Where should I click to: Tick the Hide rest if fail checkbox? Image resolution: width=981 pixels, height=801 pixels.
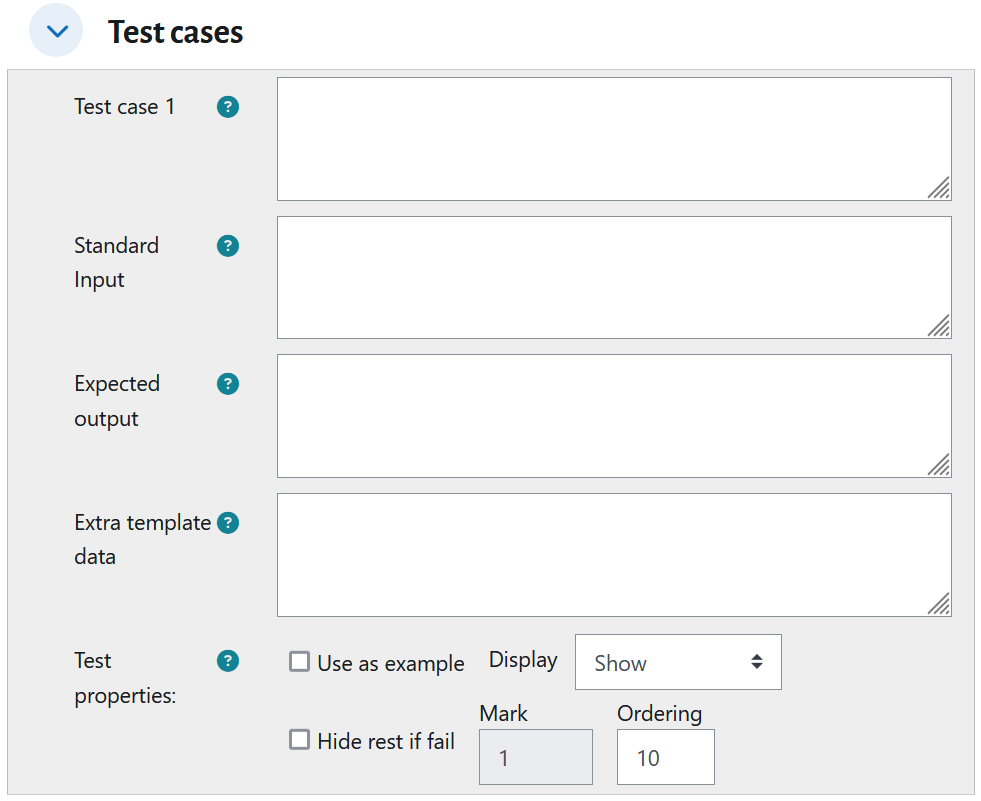tap(299, 740)
